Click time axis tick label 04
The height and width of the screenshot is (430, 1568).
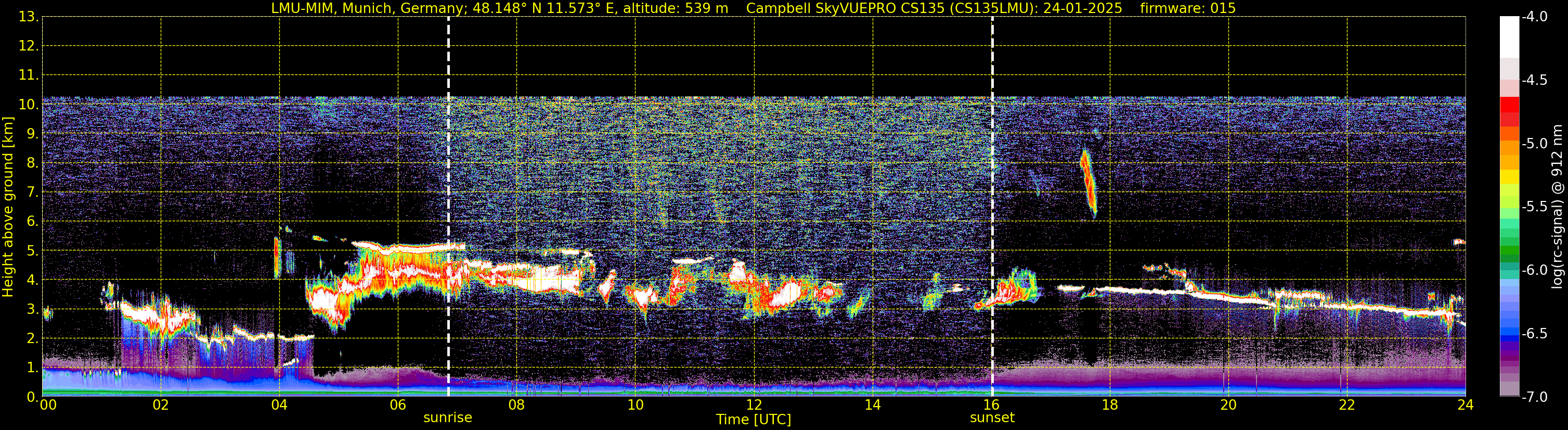(x=279, y=406)
